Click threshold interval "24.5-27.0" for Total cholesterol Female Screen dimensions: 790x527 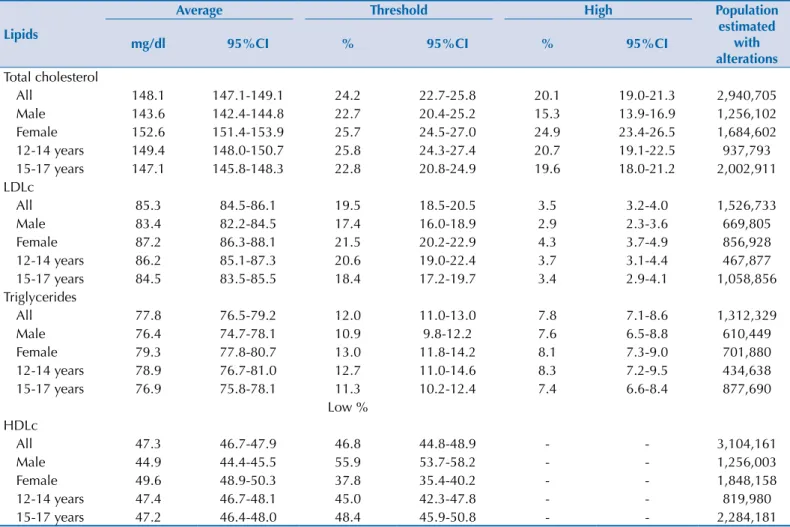pos(447,132)
